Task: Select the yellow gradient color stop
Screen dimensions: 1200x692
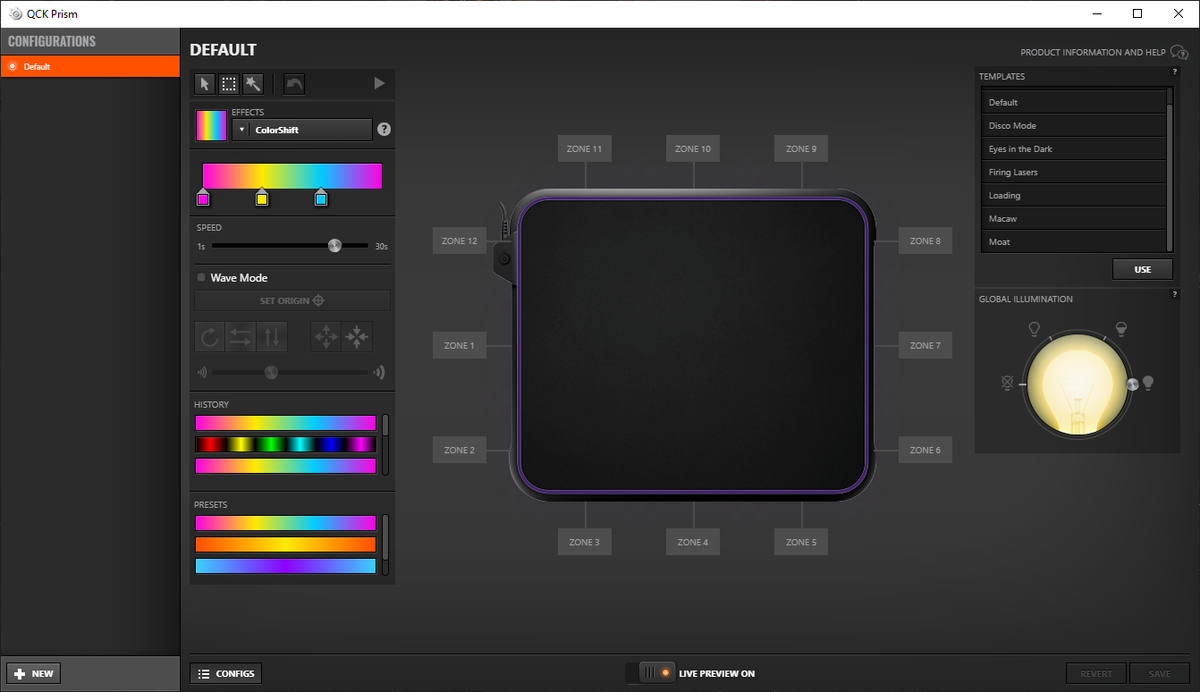Action: click(262, 198)
